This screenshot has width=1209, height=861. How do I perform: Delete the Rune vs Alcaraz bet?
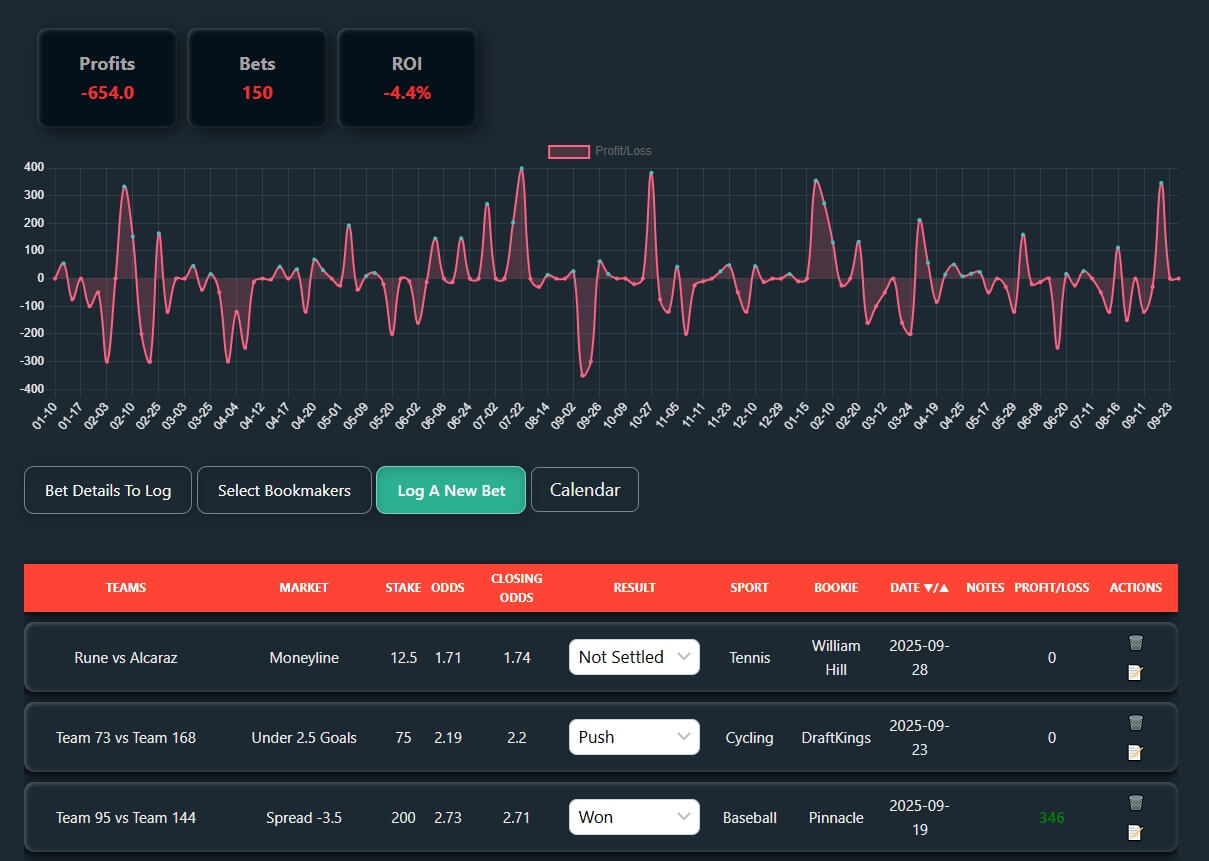[1135, 643]
